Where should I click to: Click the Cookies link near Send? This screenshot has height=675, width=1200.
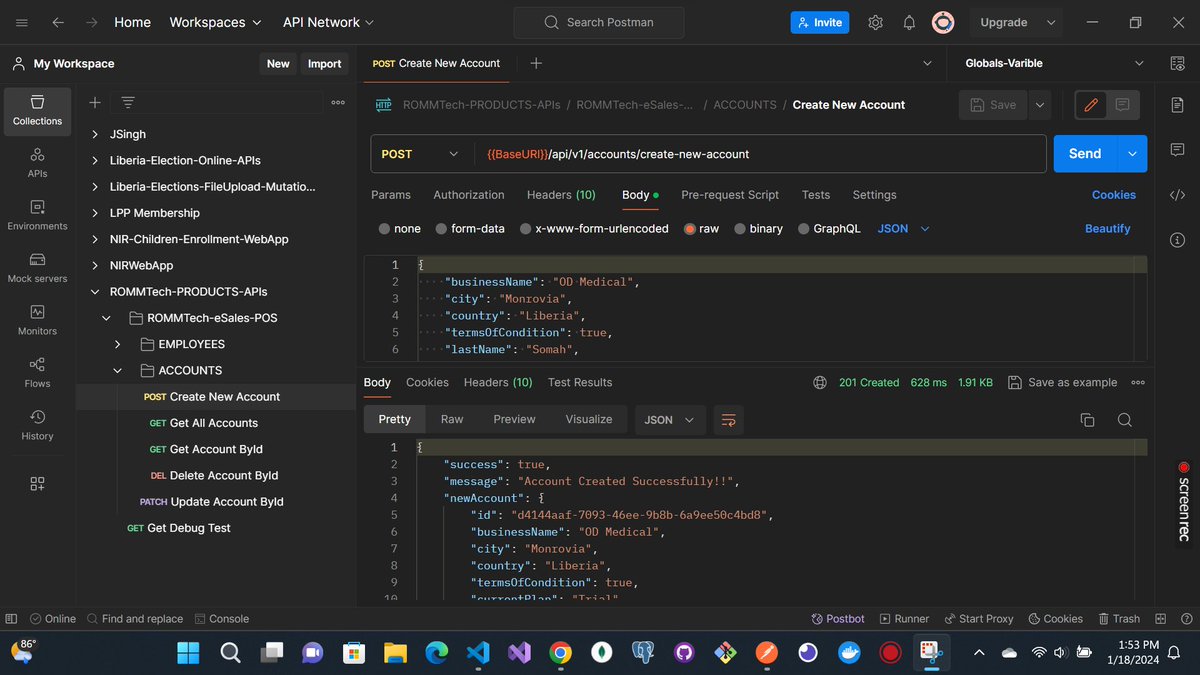coord(1114,195)
